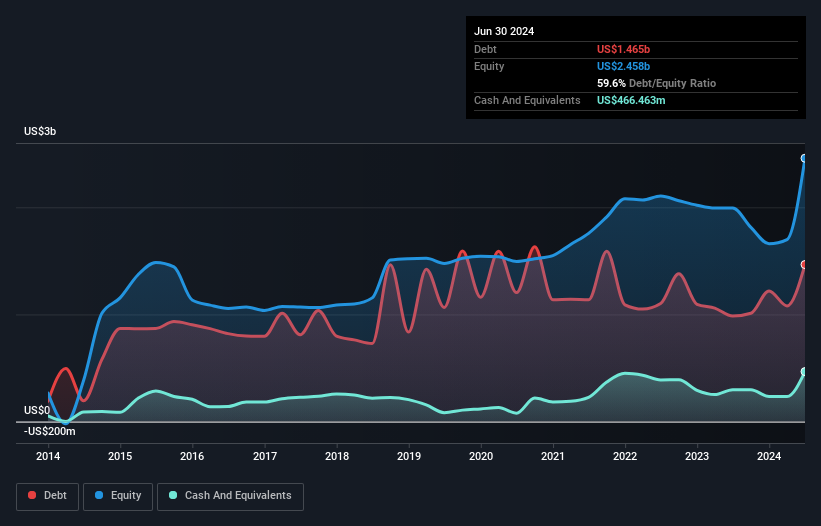Image resolution: width=821 pixels, height=526 pixels.
Task: Click the -US$200m y-axis label
Action: (51, 431)
